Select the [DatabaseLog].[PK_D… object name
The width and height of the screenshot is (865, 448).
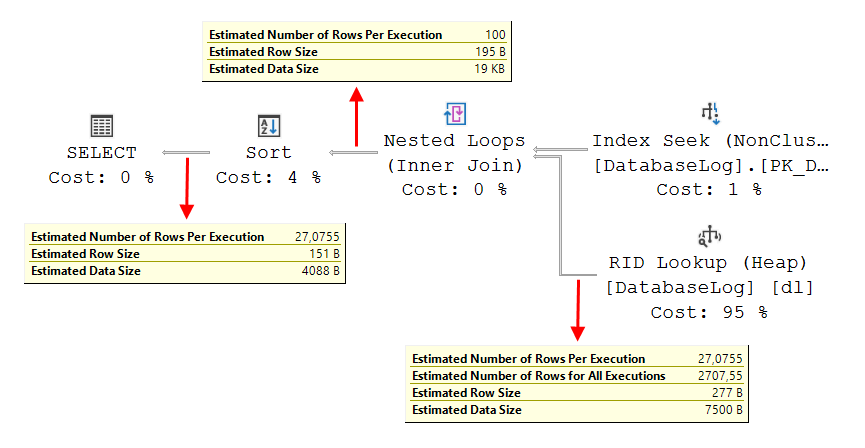tap(711, 165)
